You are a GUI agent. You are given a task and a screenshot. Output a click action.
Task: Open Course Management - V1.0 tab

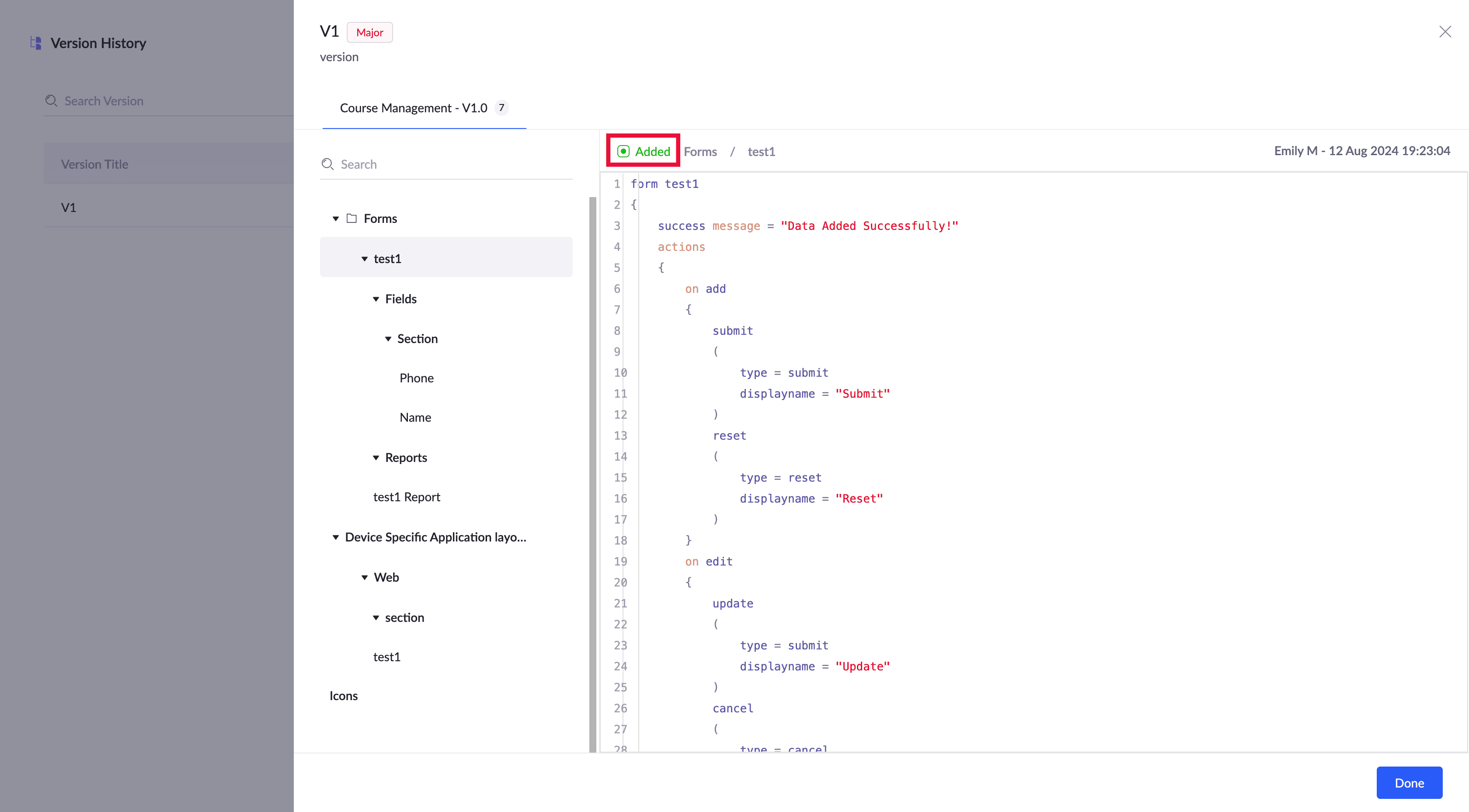coord(414,108)
